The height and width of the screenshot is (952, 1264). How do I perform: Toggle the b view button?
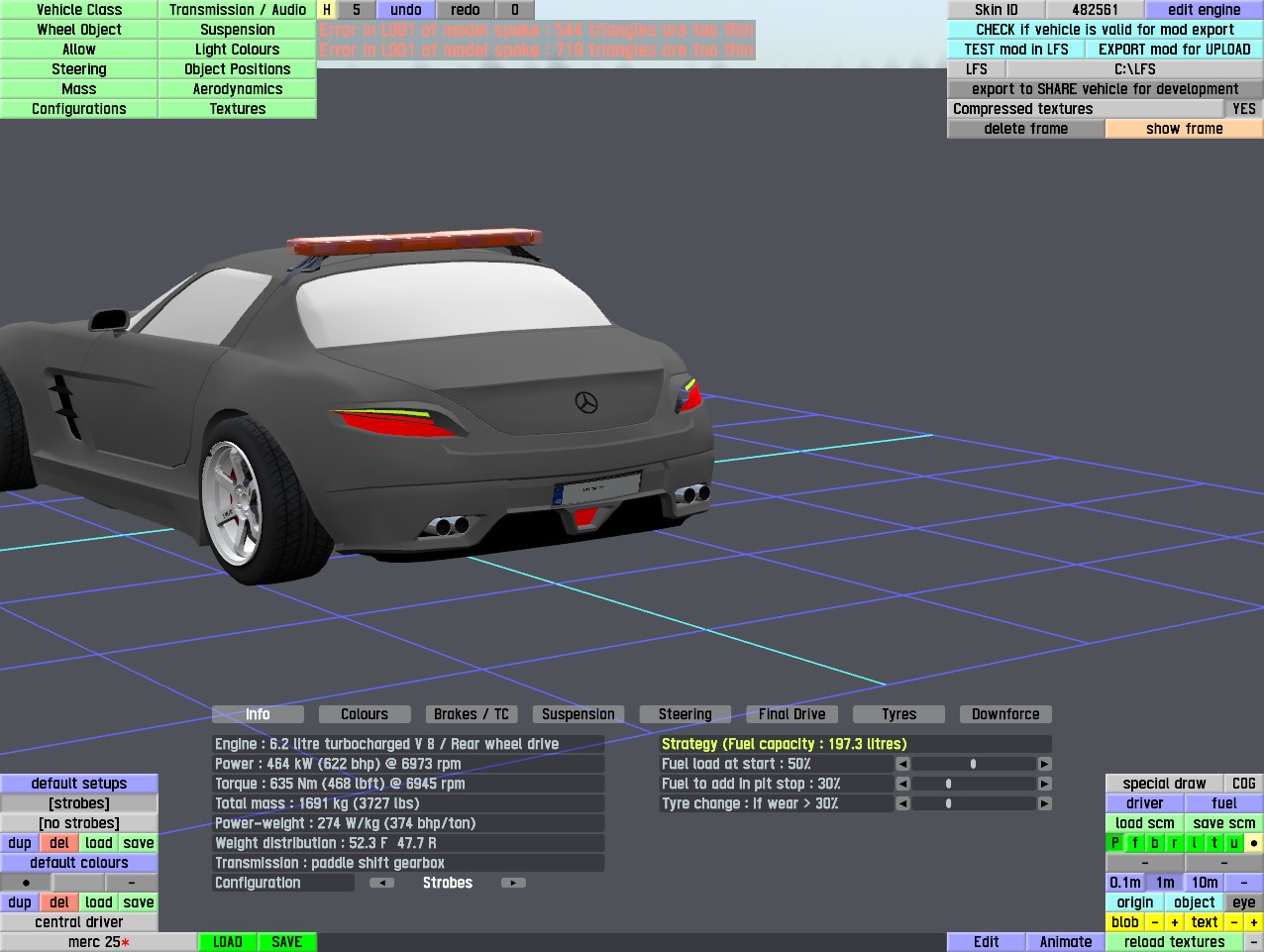pos(1155,843)
